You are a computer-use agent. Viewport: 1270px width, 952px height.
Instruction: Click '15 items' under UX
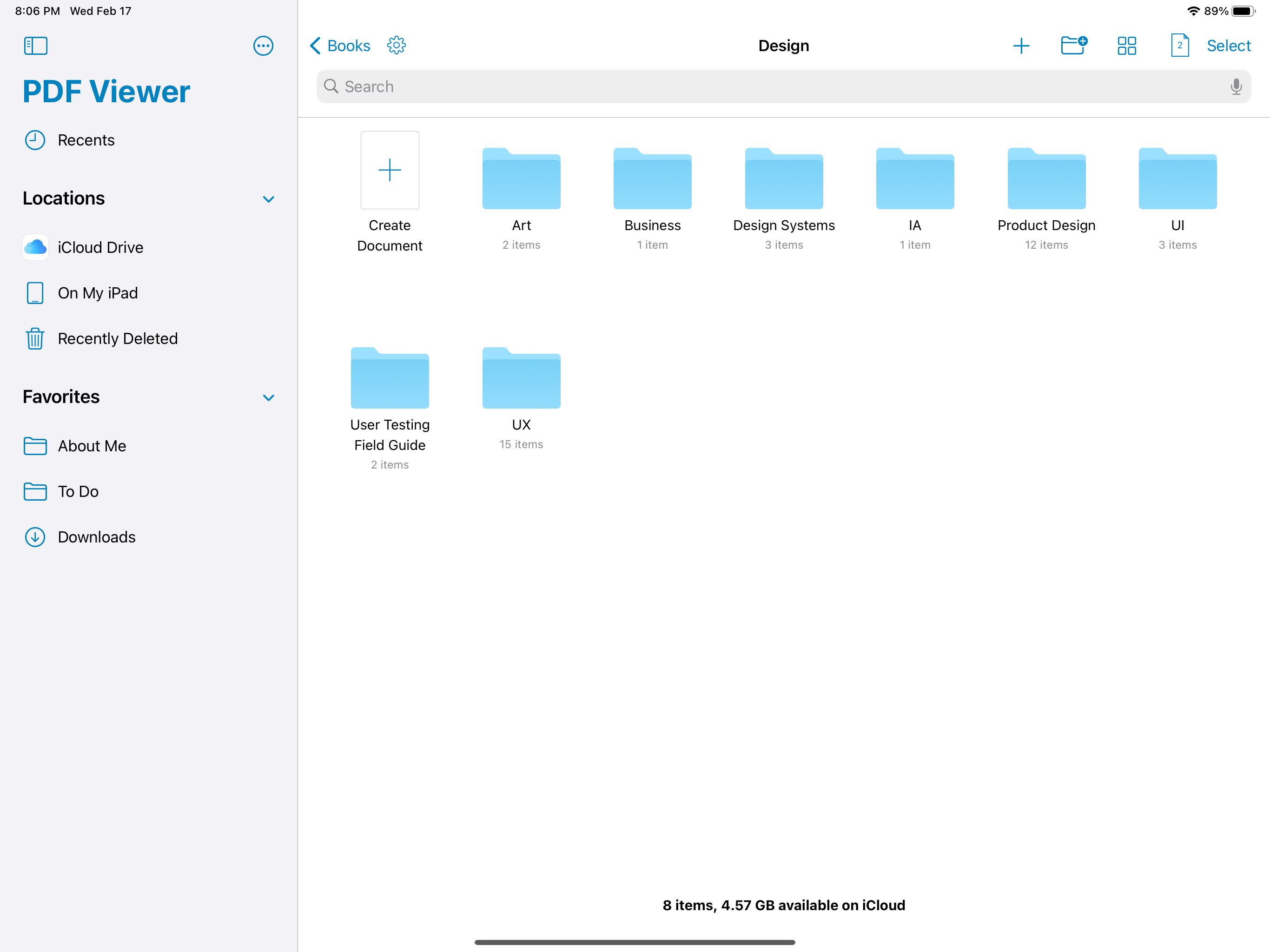pos(521,444)
